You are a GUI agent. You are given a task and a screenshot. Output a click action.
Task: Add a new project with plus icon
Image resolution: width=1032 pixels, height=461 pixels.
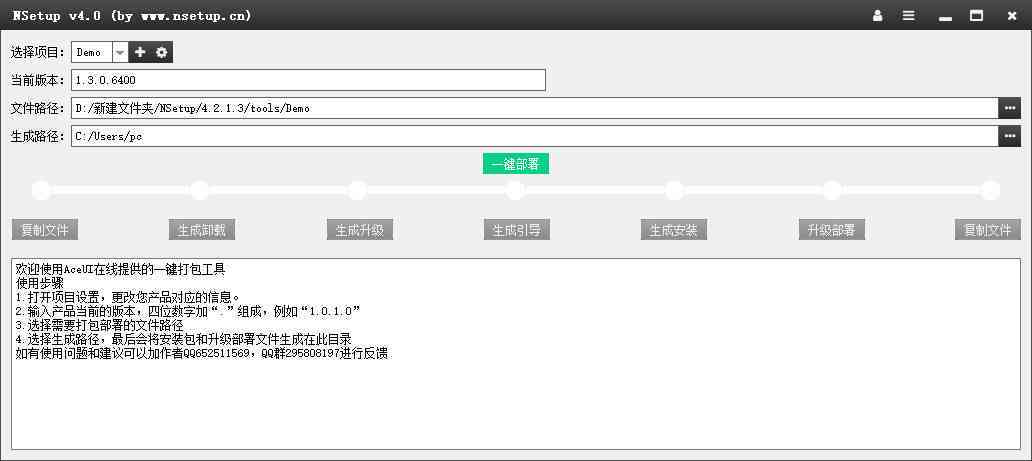click(140, 52)
